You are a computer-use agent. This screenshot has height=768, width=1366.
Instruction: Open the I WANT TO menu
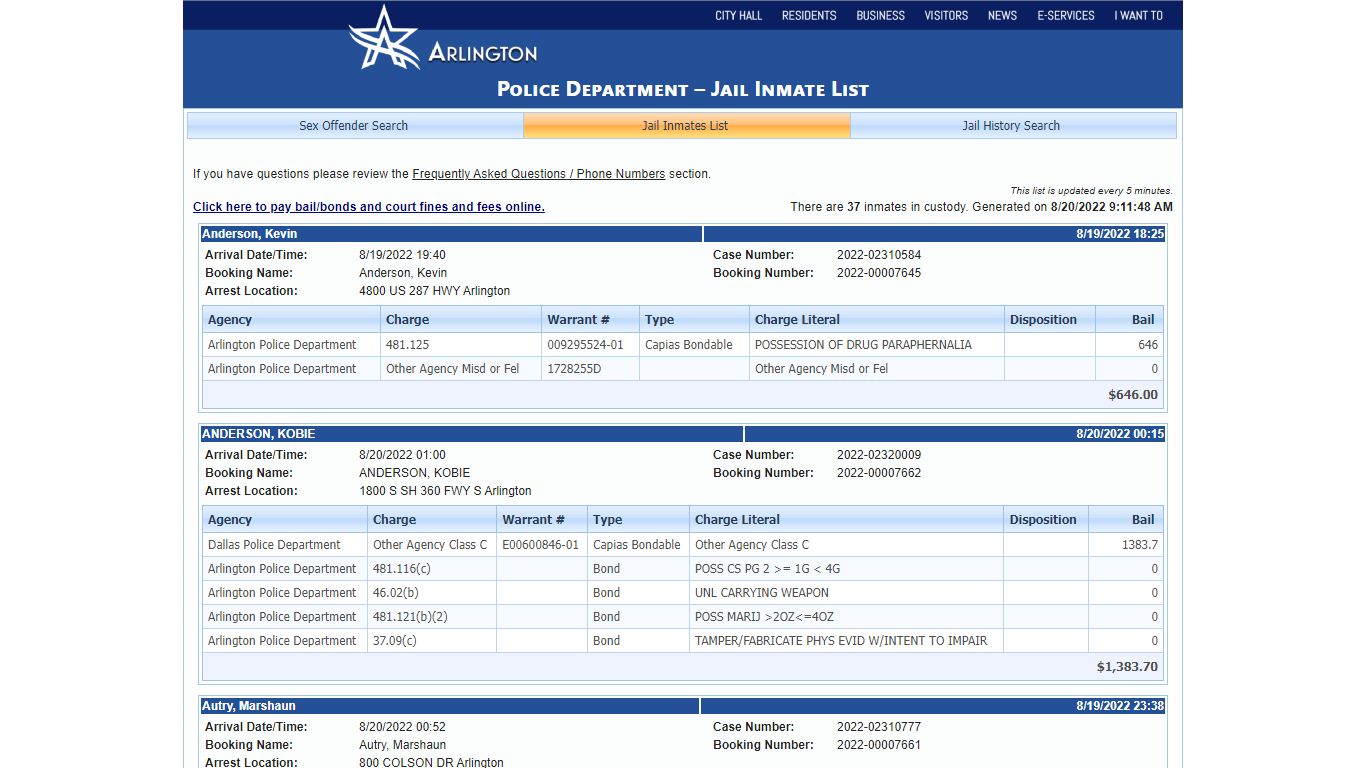(x=1139, y=15)
